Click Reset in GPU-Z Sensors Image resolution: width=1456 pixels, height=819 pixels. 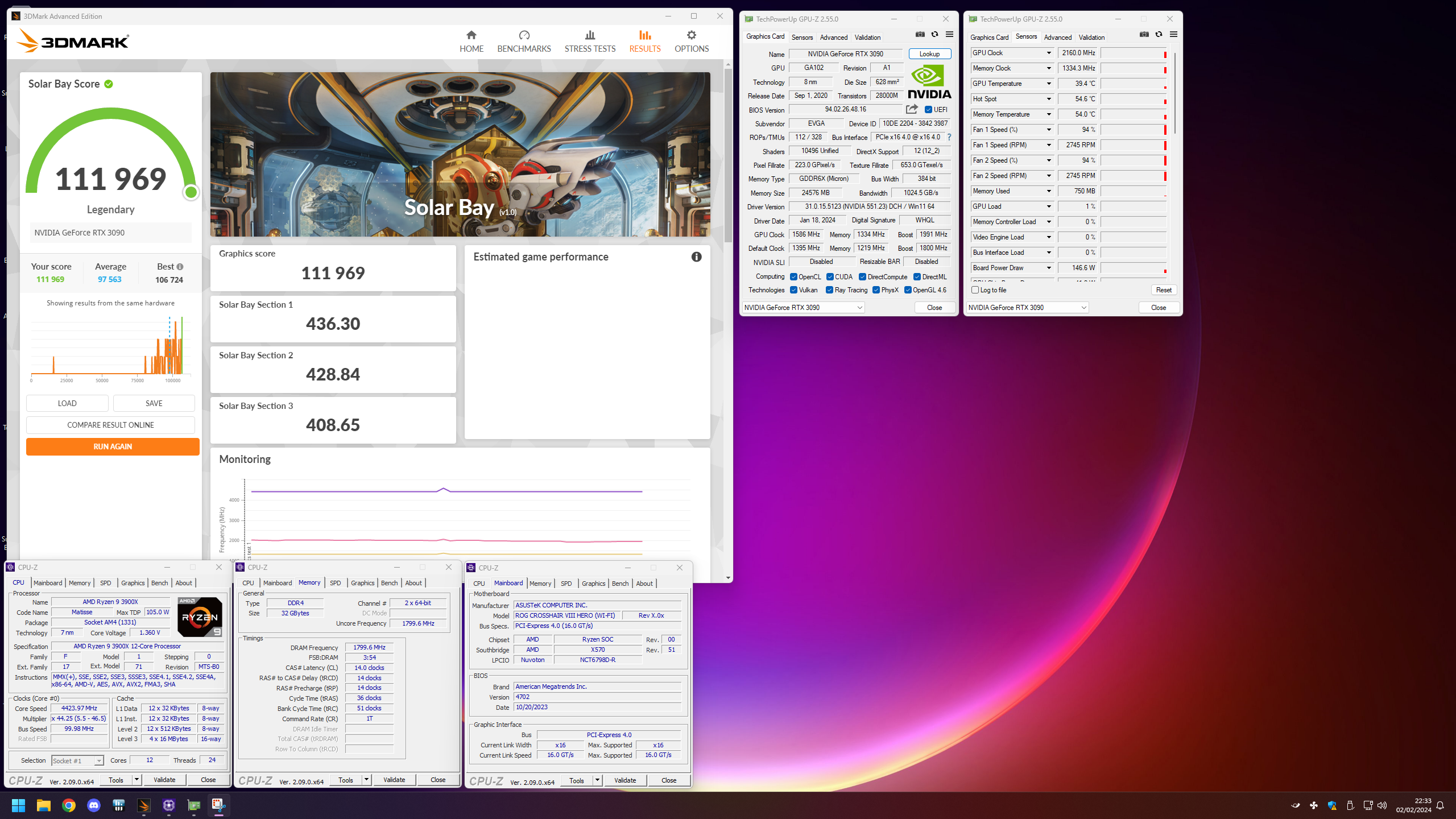(x=1164, y=290)
